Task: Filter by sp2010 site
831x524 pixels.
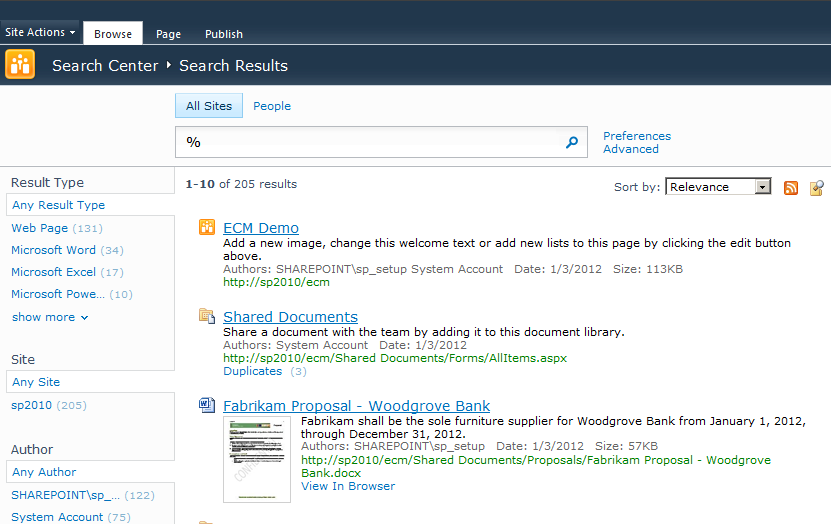Action: 31,405
